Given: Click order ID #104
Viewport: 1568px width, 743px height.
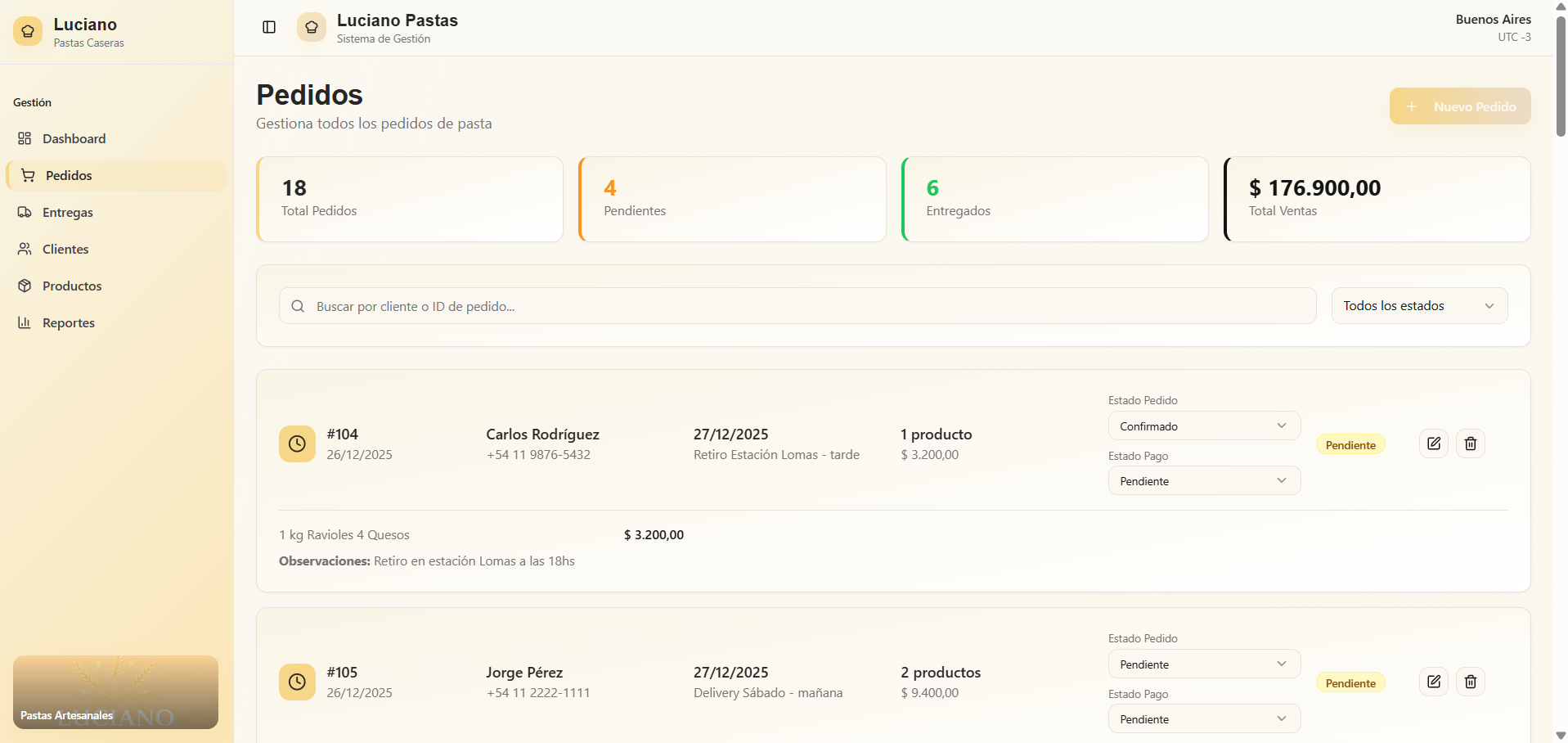Looking at the screenshot, I should point(342,435).
